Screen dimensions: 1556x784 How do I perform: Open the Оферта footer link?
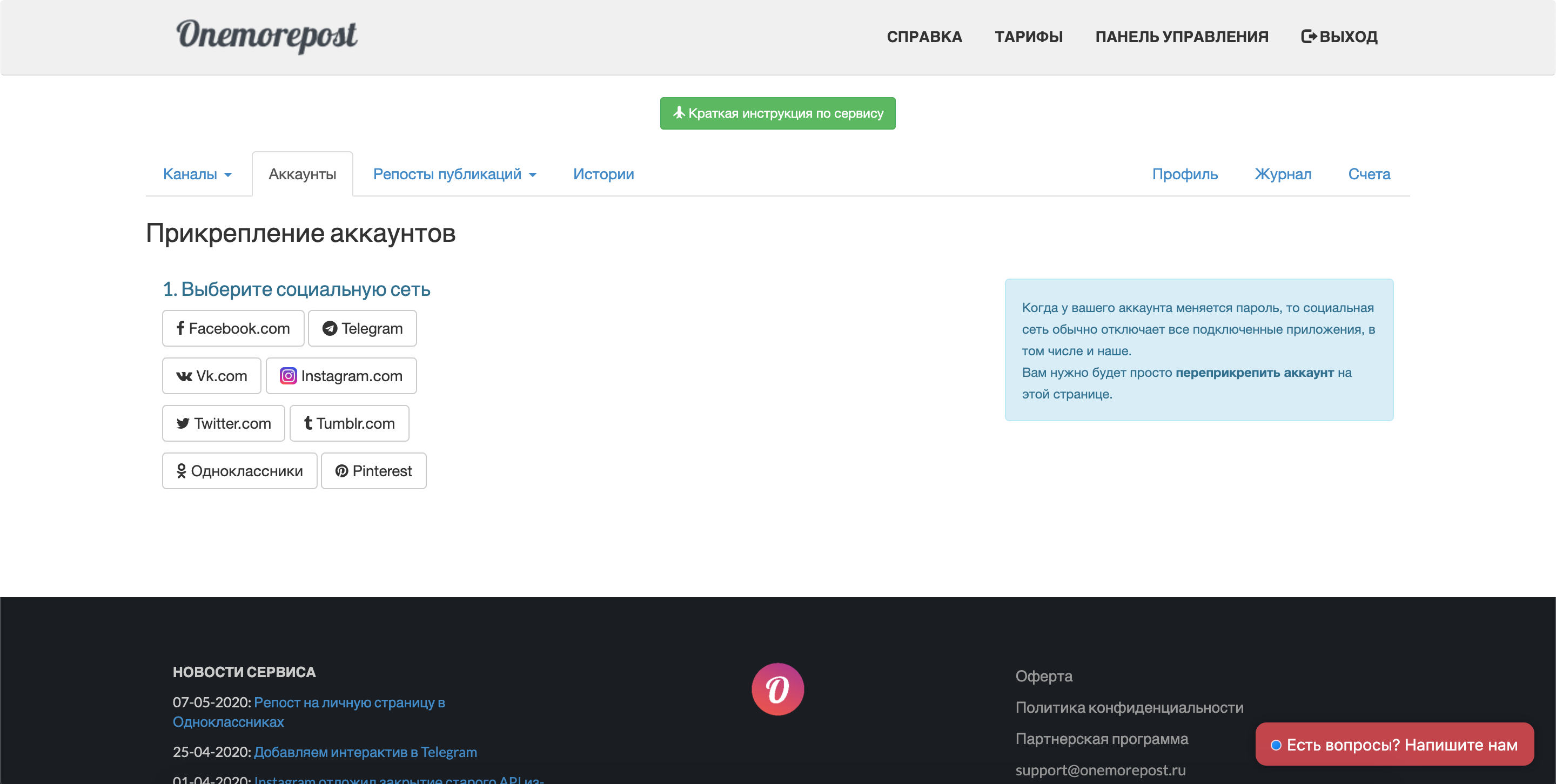1044,677
